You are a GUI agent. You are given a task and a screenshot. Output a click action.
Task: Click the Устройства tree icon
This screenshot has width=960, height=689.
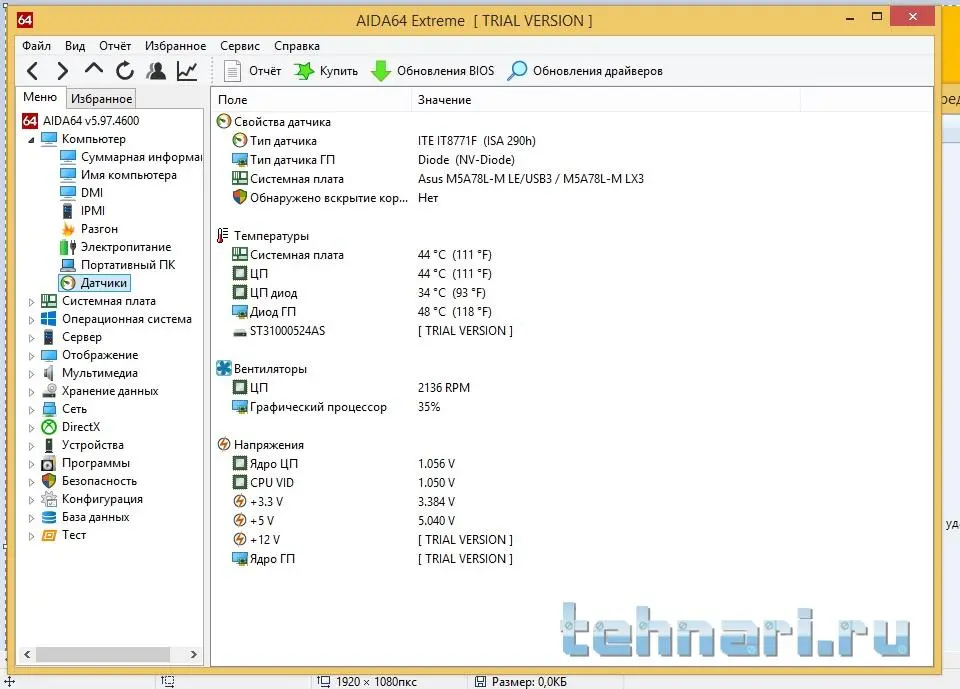click(49, 445)
